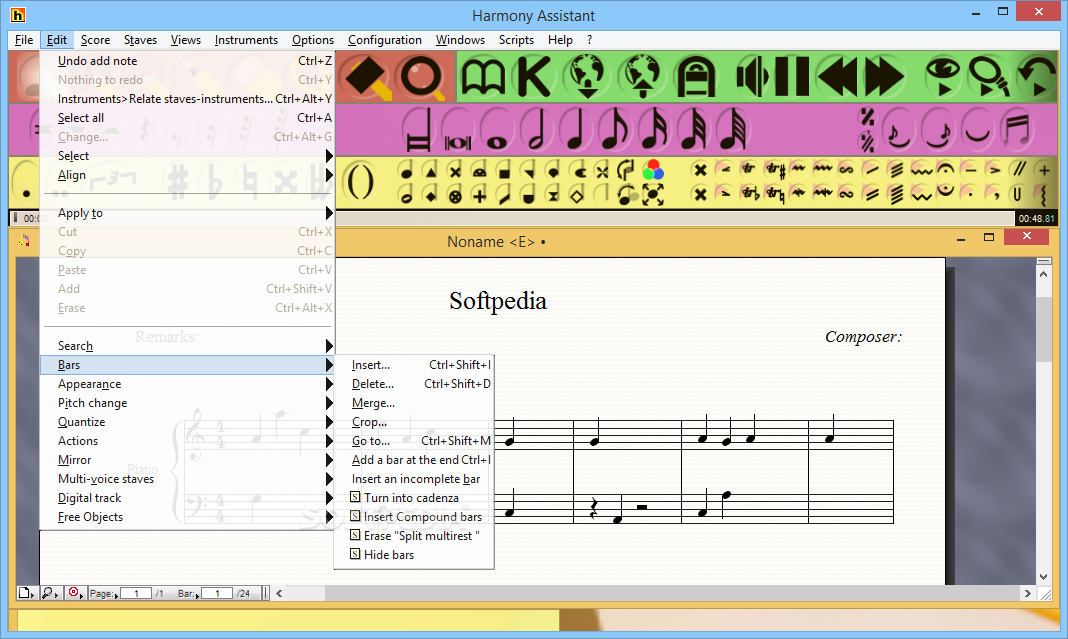Pause playback with the pause button

coord(791,77)
